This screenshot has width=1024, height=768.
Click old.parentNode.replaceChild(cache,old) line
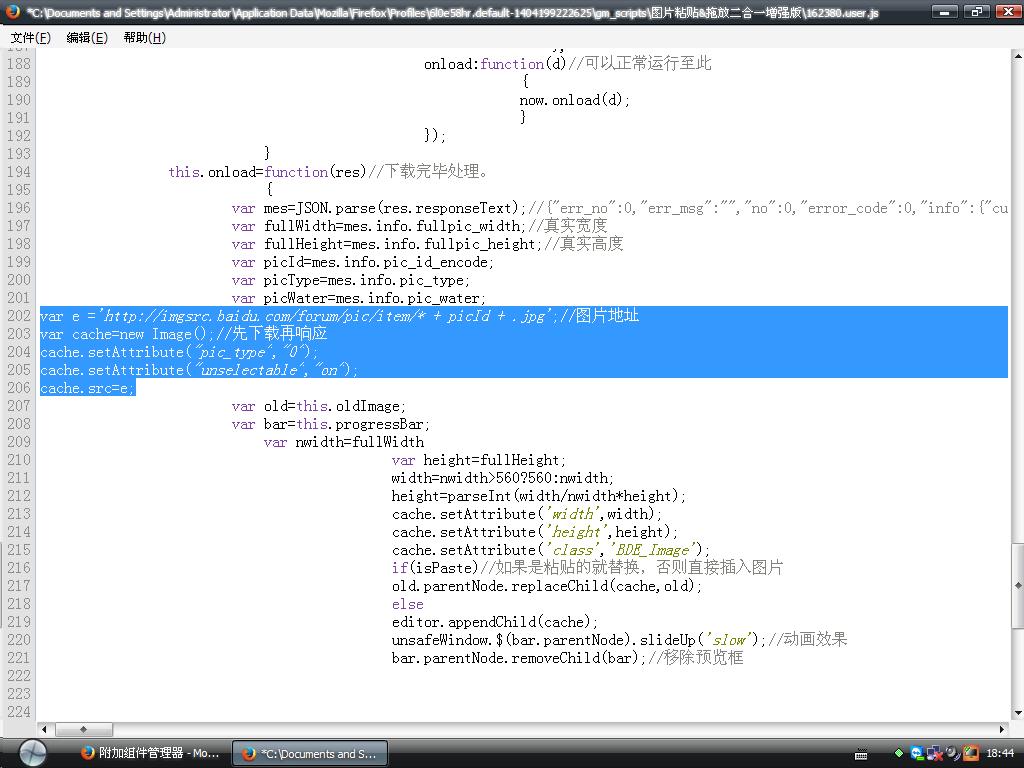[547, 586]
